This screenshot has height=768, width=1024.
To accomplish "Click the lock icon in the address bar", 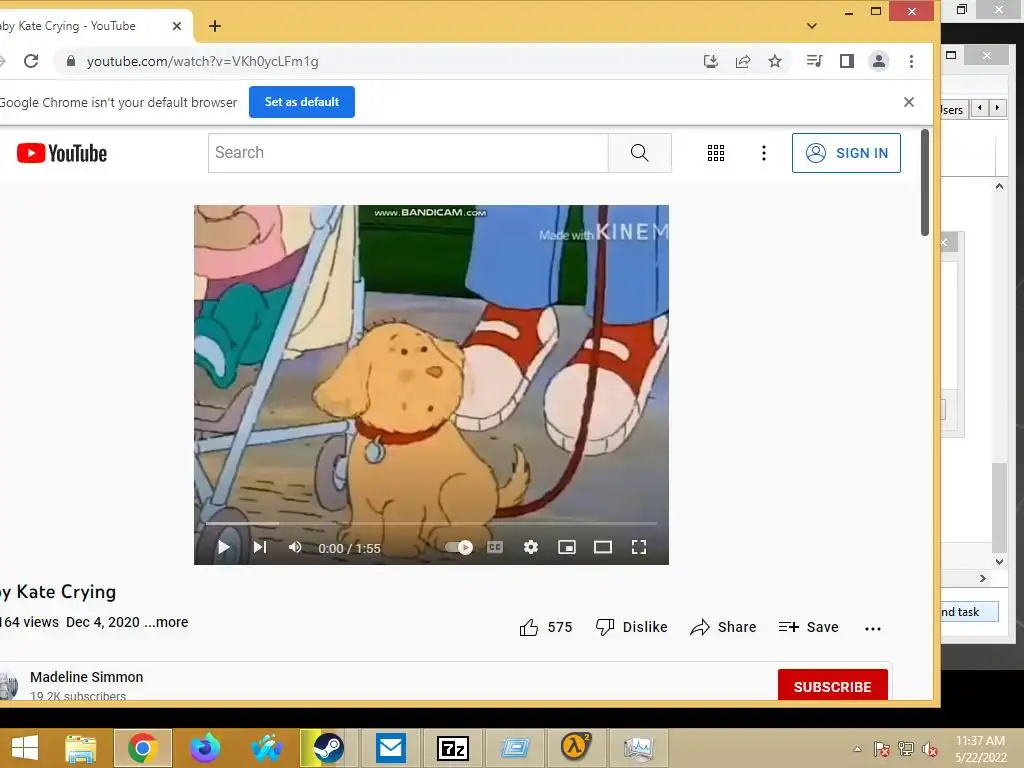I will click(71, 61).
